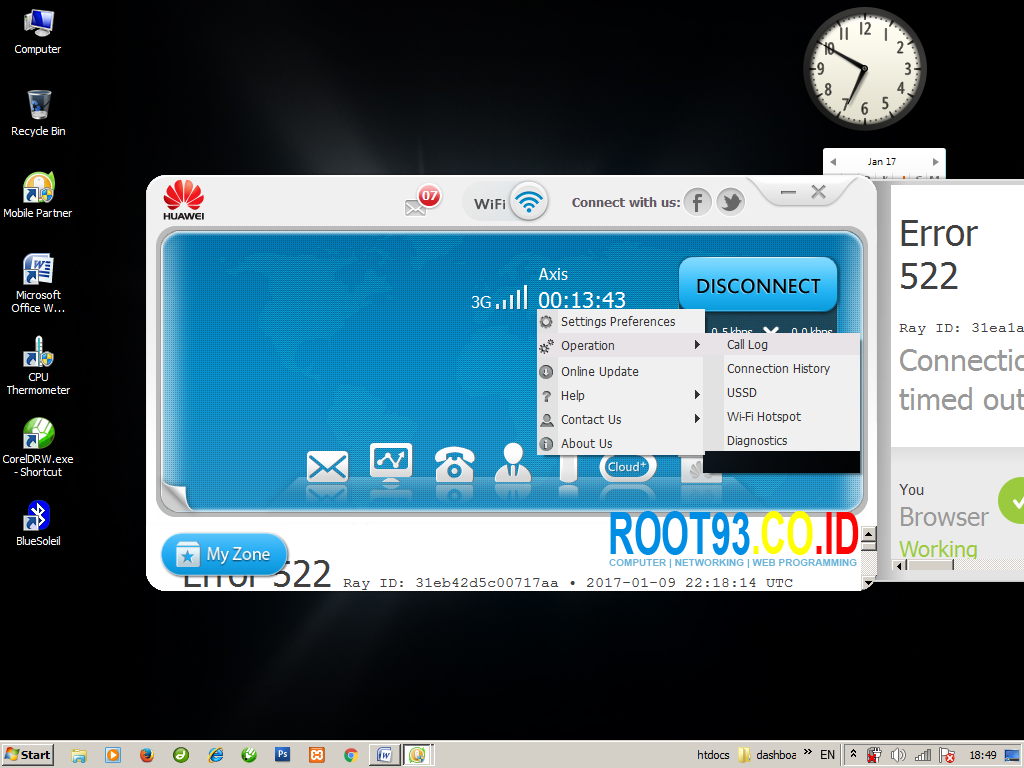Click the left scroll arrow in Error 522 window
This screenshot has height=768, width=1024.
(x=901, y=566)
